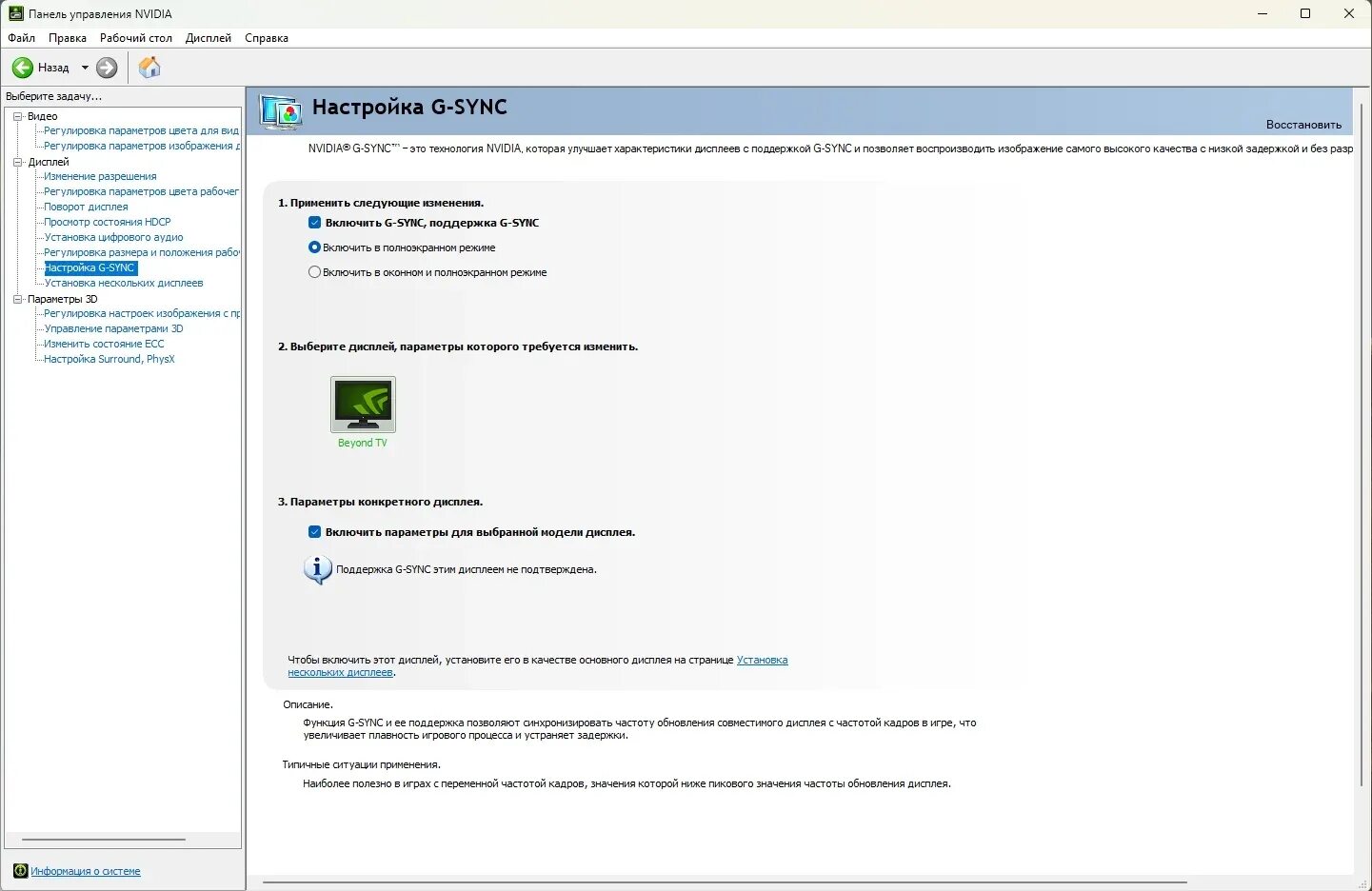1372x891 pixels.
Task: Open the Файл menu
Action: pos(21,38)
